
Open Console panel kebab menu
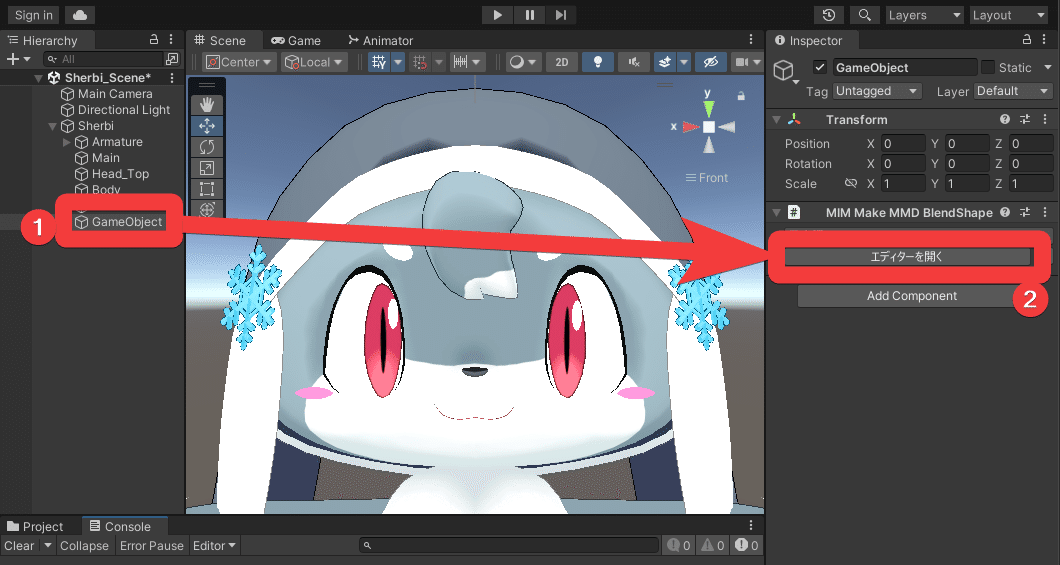point(751,526)
